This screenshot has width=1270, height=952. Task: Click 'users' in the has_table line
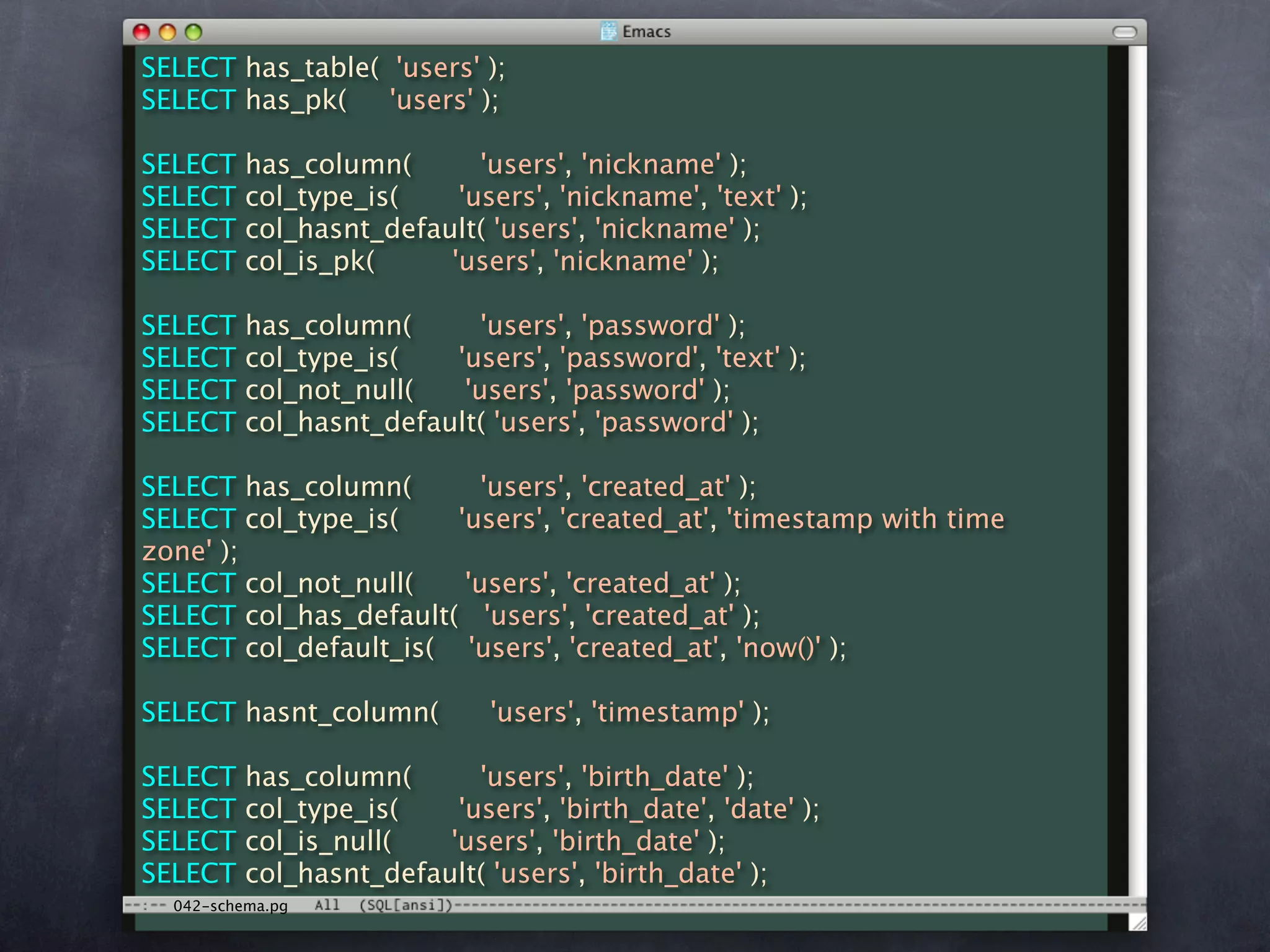[438, 68]
